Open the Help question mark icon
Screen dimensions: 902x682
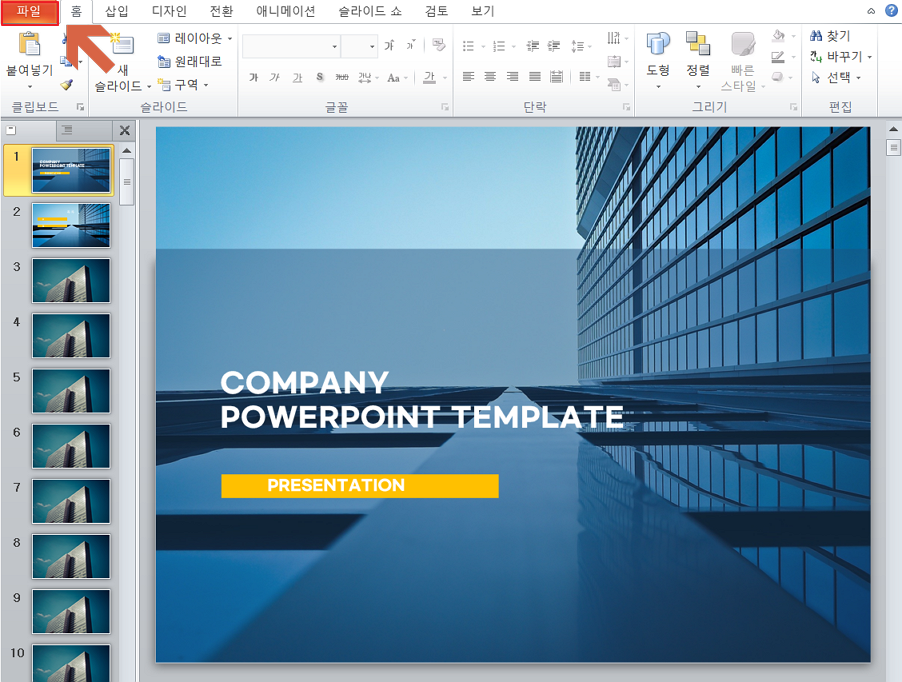point(891,10)
